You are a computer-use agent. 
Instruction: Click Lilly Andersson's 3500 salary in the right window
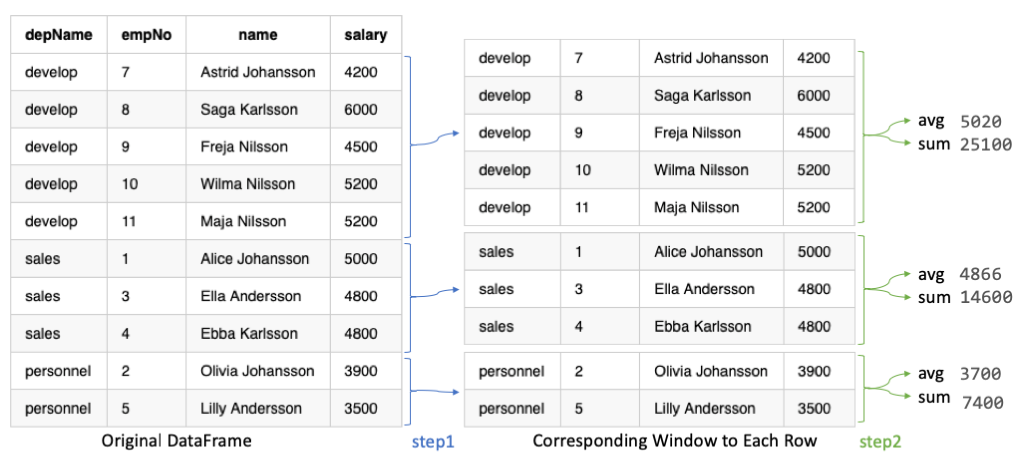pyautogui.click(x=813, y=408)
